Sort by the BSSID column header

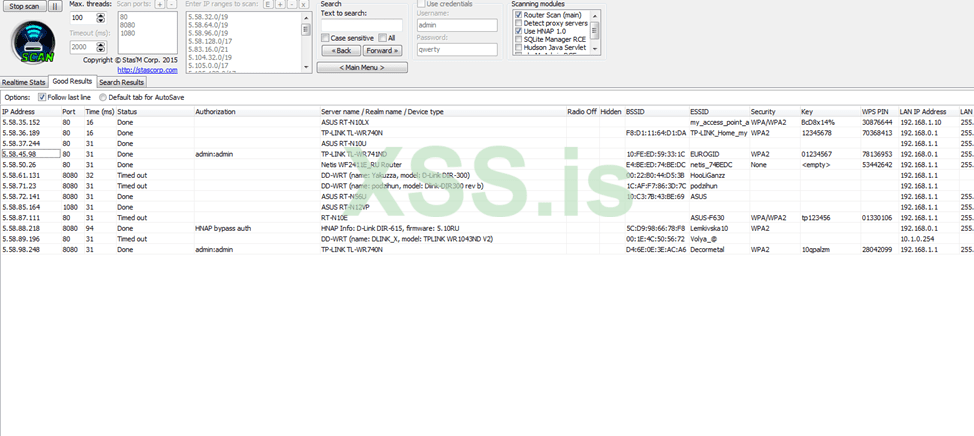point(657,112)
